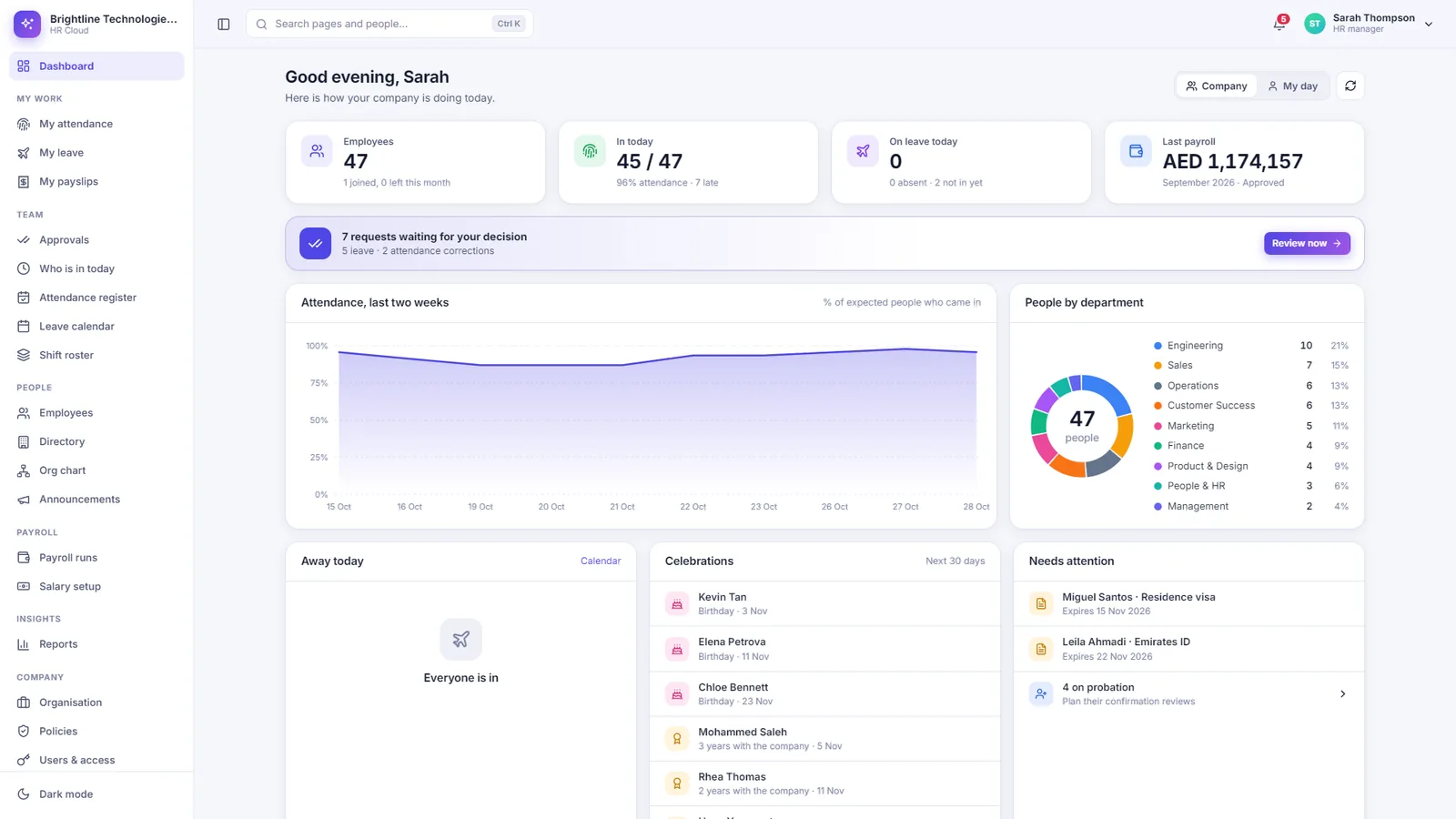
Task: Click the double-check icon in requests banner
Action: [316, 243]
